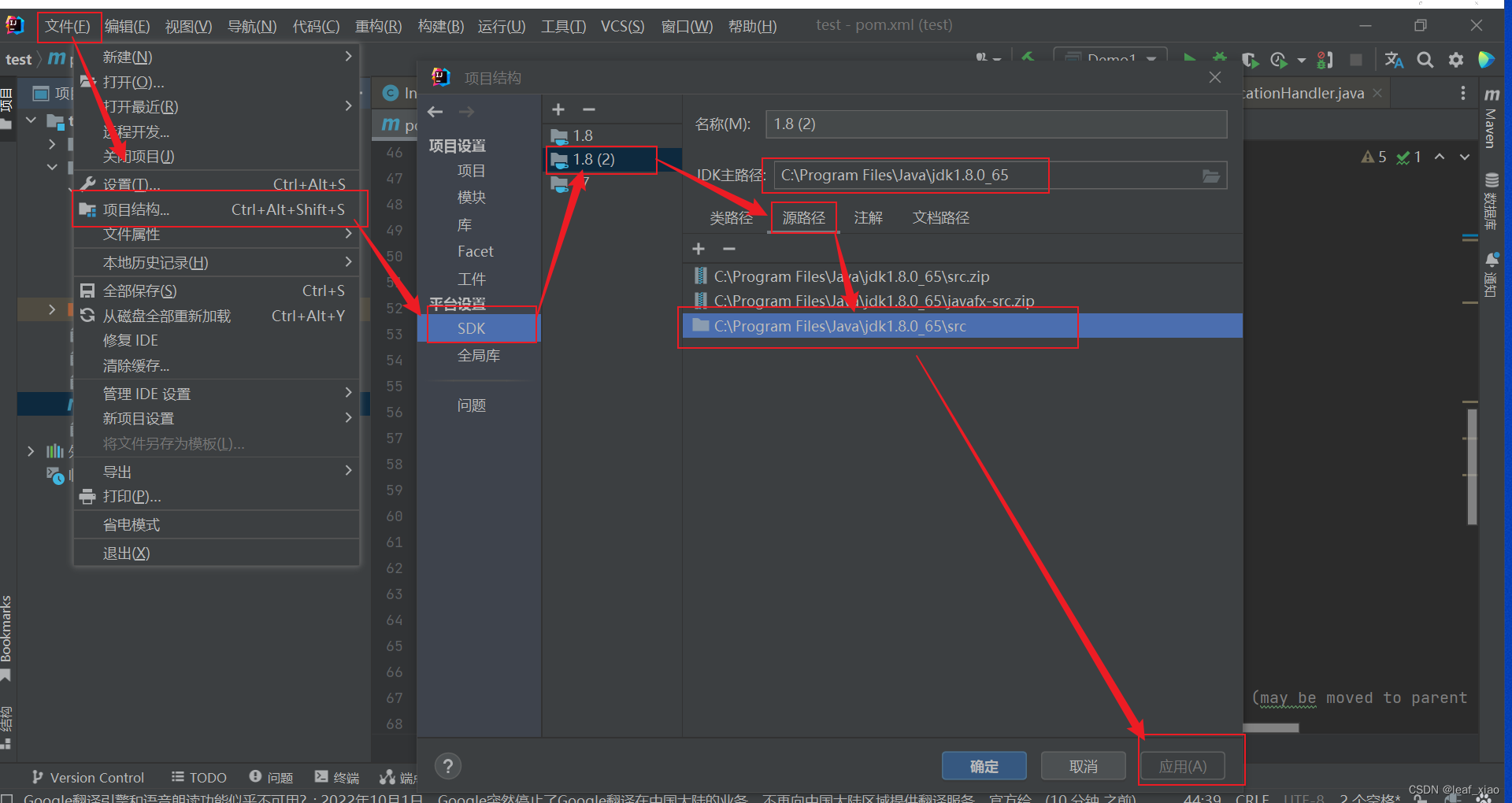Viewport: 1512px width, 803px height.
Task: Open help with the question mark button
Action: pyautogui.click(x=448, y=765)
